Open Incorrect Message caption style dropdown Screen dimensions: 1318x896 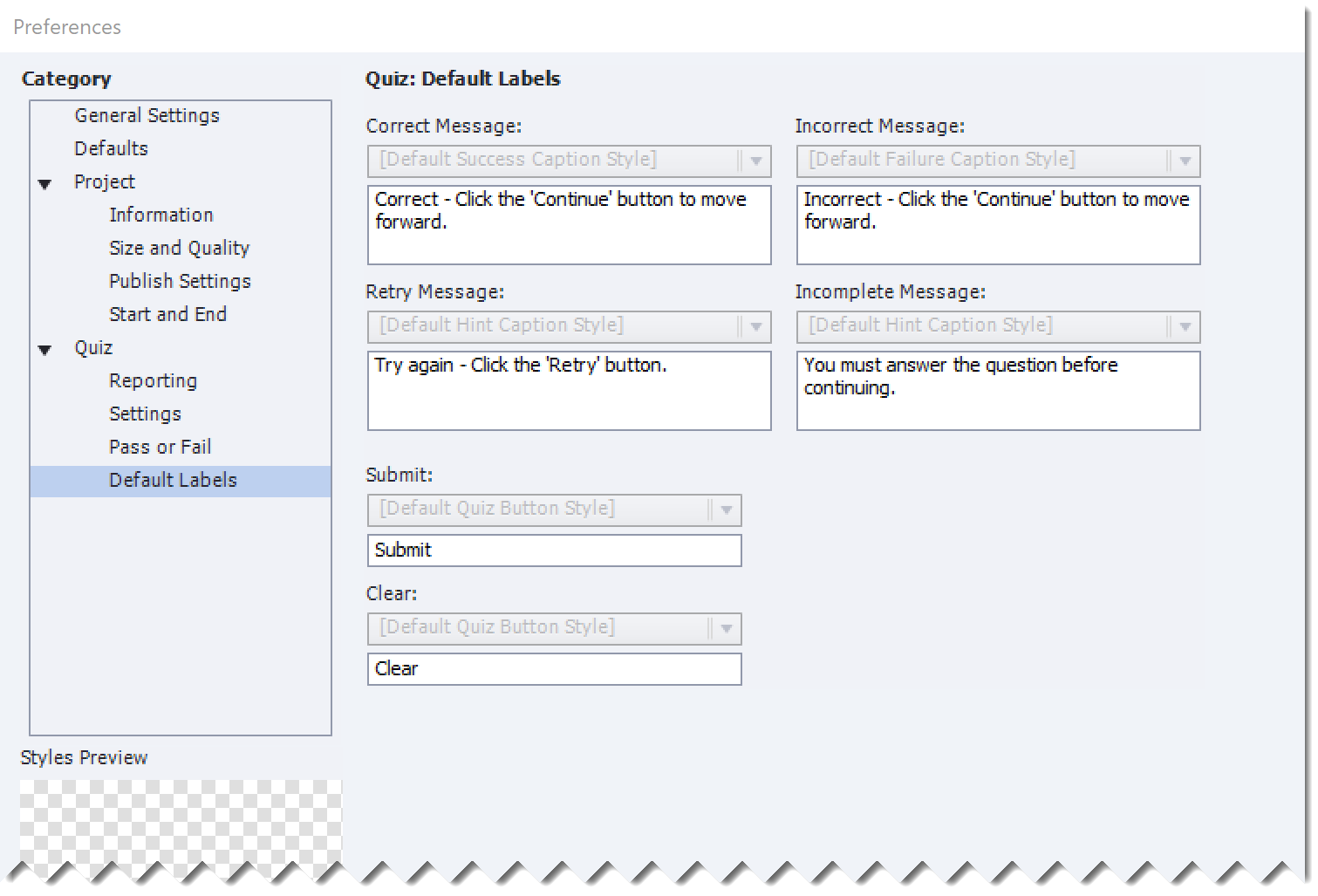(1185, 161)
